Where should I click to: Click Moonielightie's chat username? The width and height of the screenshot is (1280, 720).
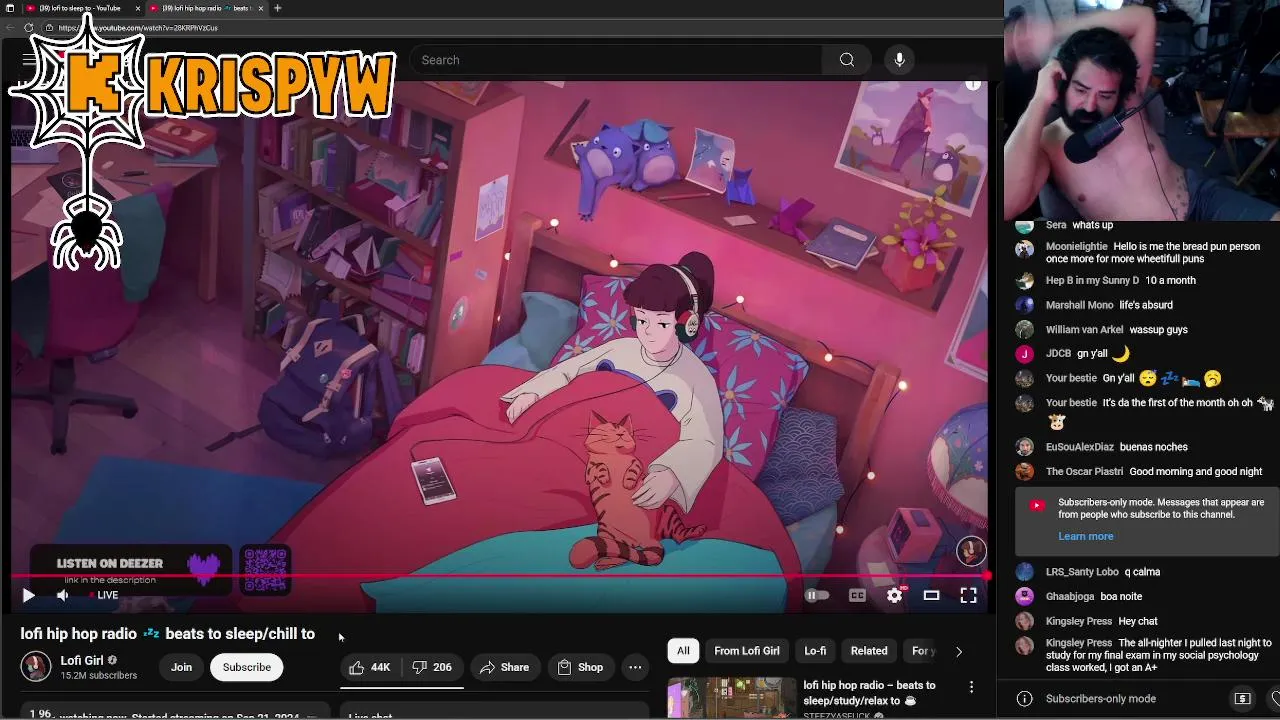point(1076,247)
